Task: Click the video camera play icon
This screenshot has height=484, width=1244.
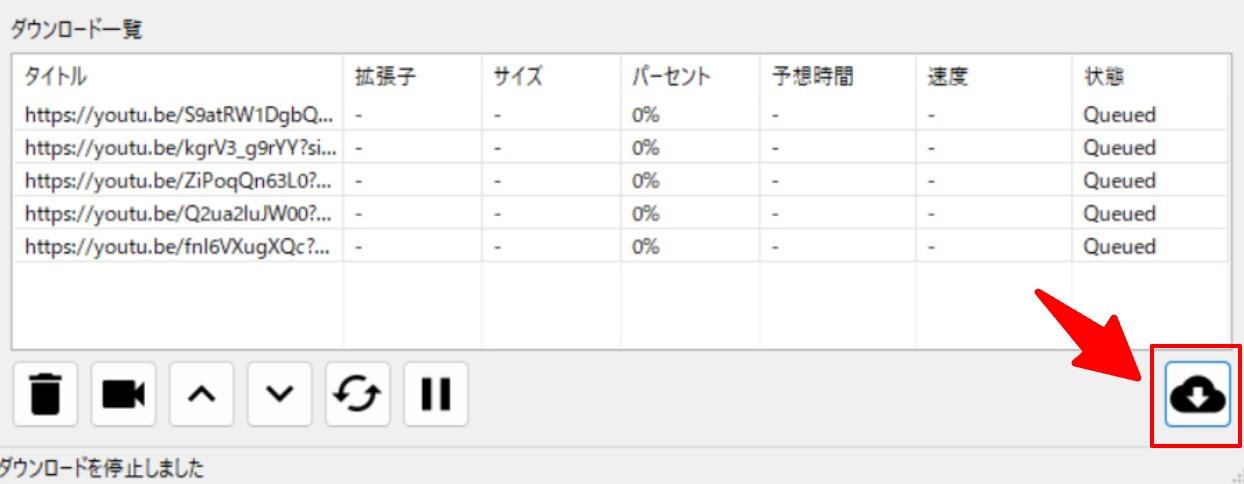Action: (x=123, y=395)
